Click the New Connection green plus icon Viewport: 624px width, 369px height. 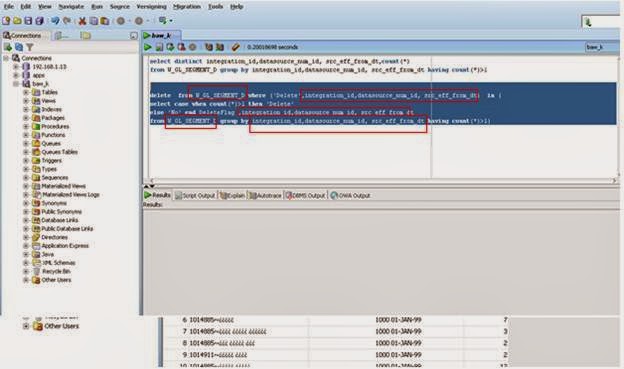click(x=8, y=47)
